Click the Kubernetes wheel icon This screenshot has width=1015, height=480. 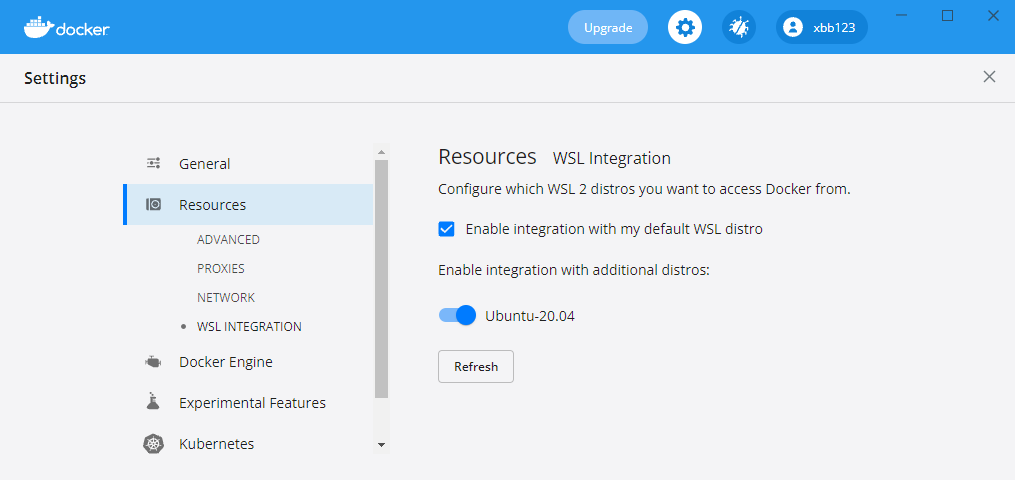point(153,444)
